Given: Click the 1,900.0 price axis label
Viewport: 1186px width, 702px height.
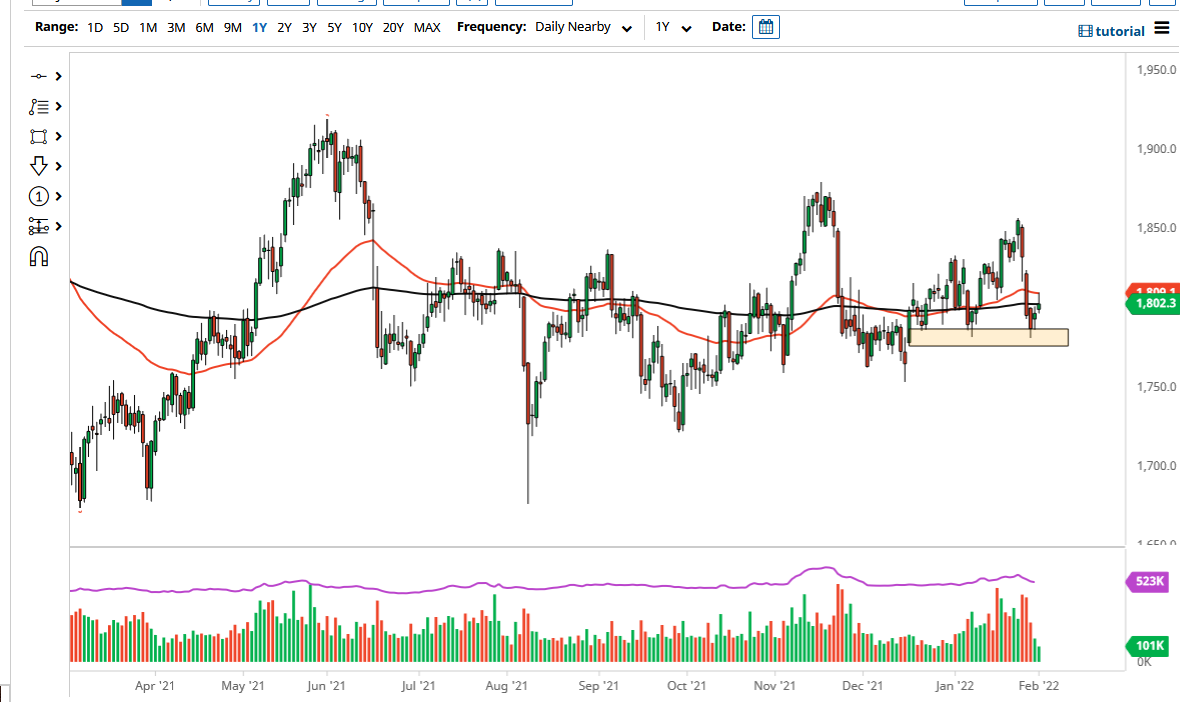Looking at the screenshot, I should click(1157, 149).
